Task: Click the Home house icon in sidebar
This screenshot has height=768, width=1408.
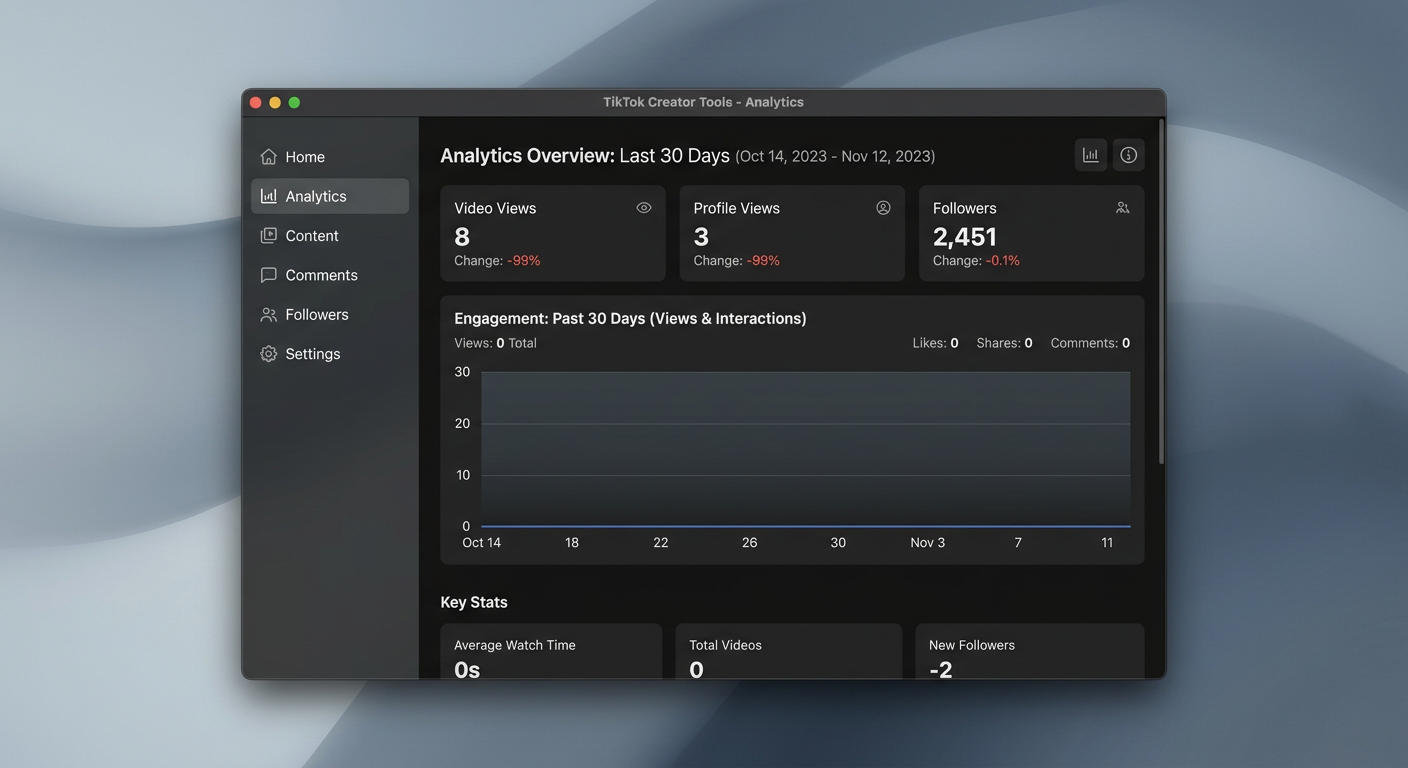Action: (268, 157)
